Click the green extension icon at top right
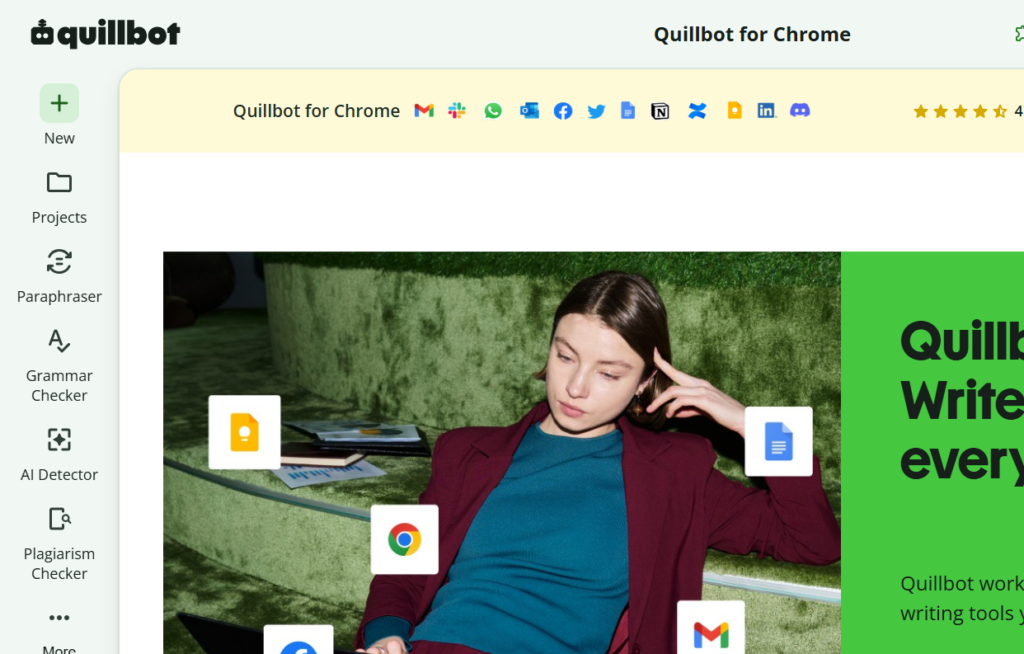The width and height of the screenshot is (1024, 654). [x=1019, y=33]
